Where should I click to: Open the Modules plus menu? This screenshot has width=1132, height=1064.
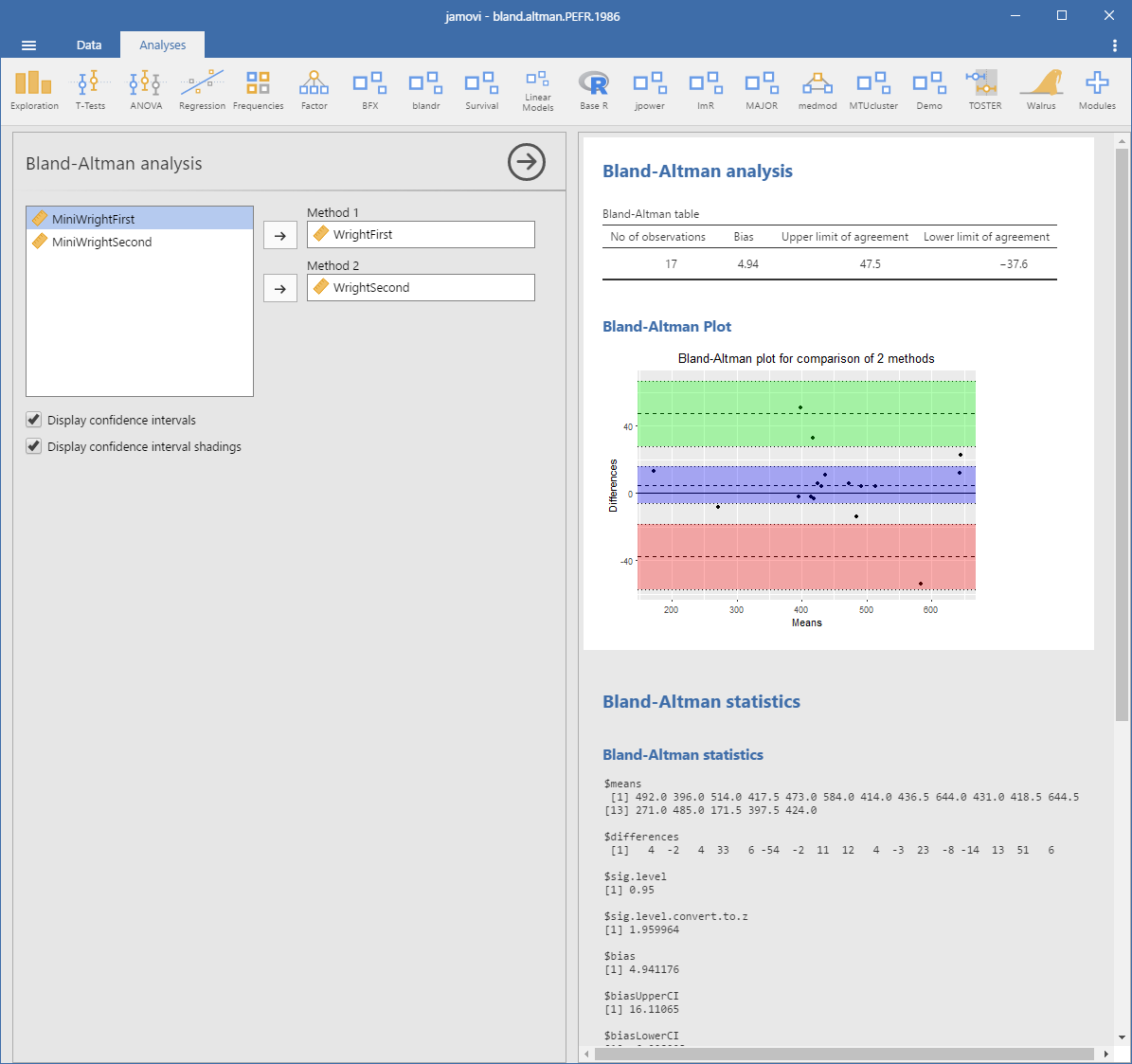coord(1097,90)
